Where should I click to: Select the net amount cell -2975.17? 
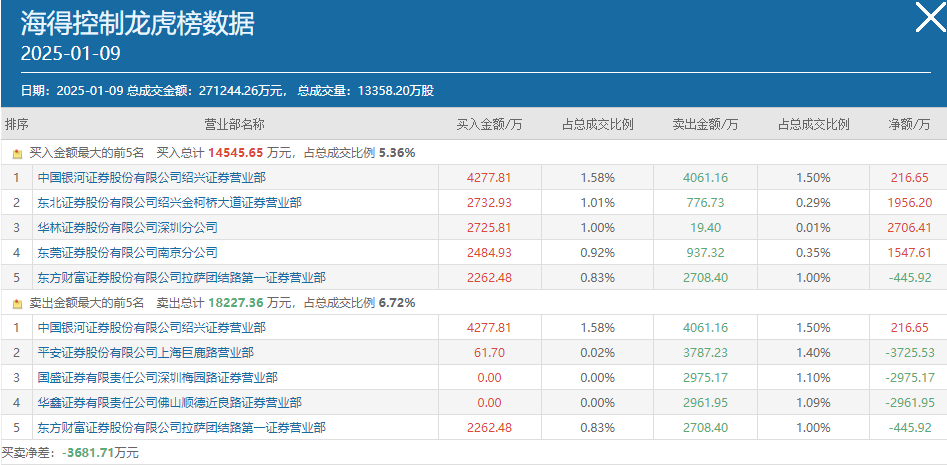point(910,377)
